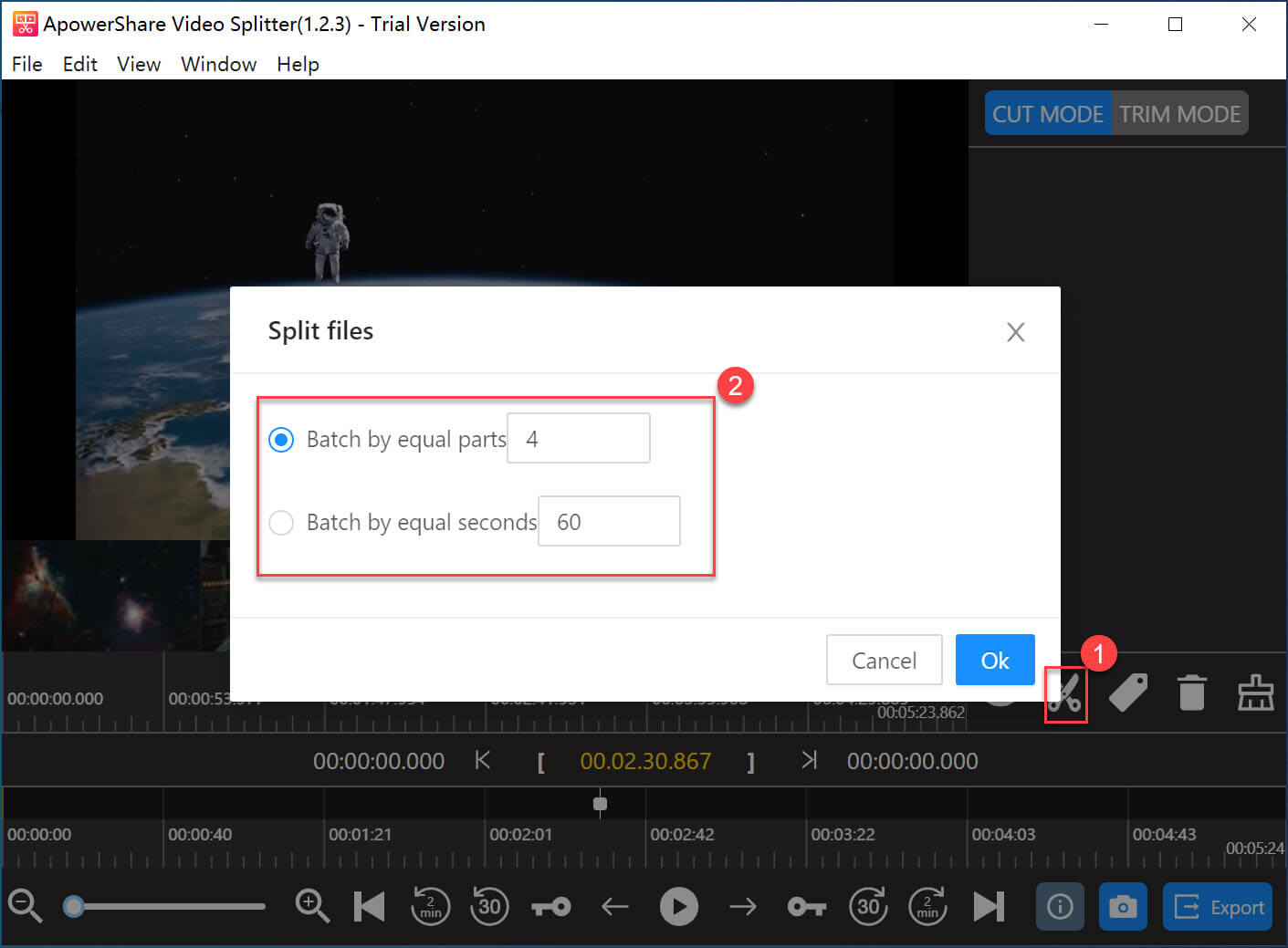
Task: Click the scissors split icon
Action: pyautogui.click(x=1065, y=694)
